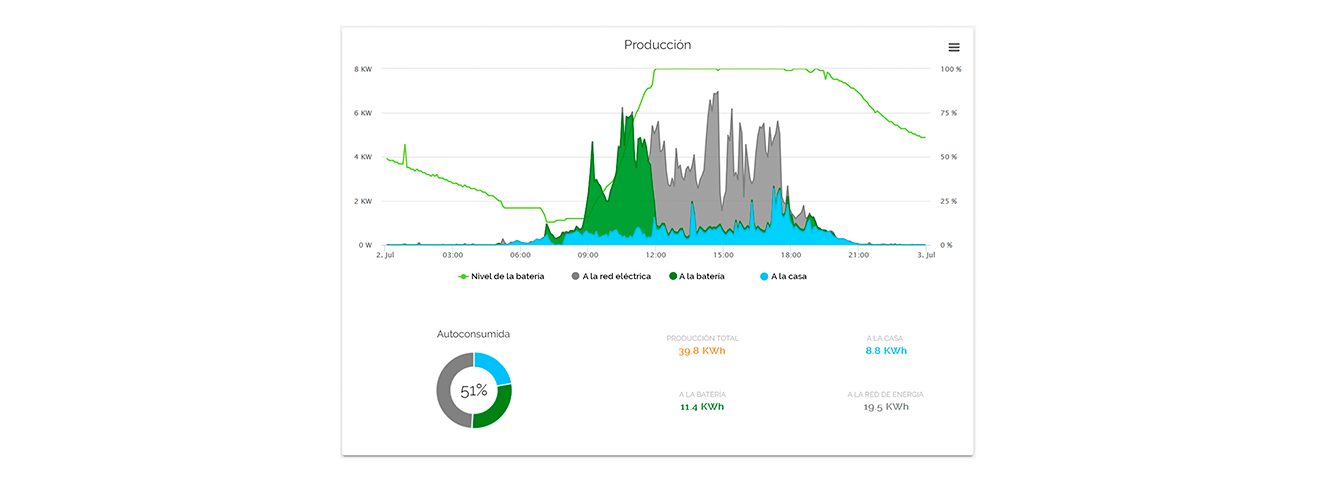The height and width of the screenshot is (480, 1318).
Task: Click the dark green 'A la batería' legend dot
Action: point(673,276)
